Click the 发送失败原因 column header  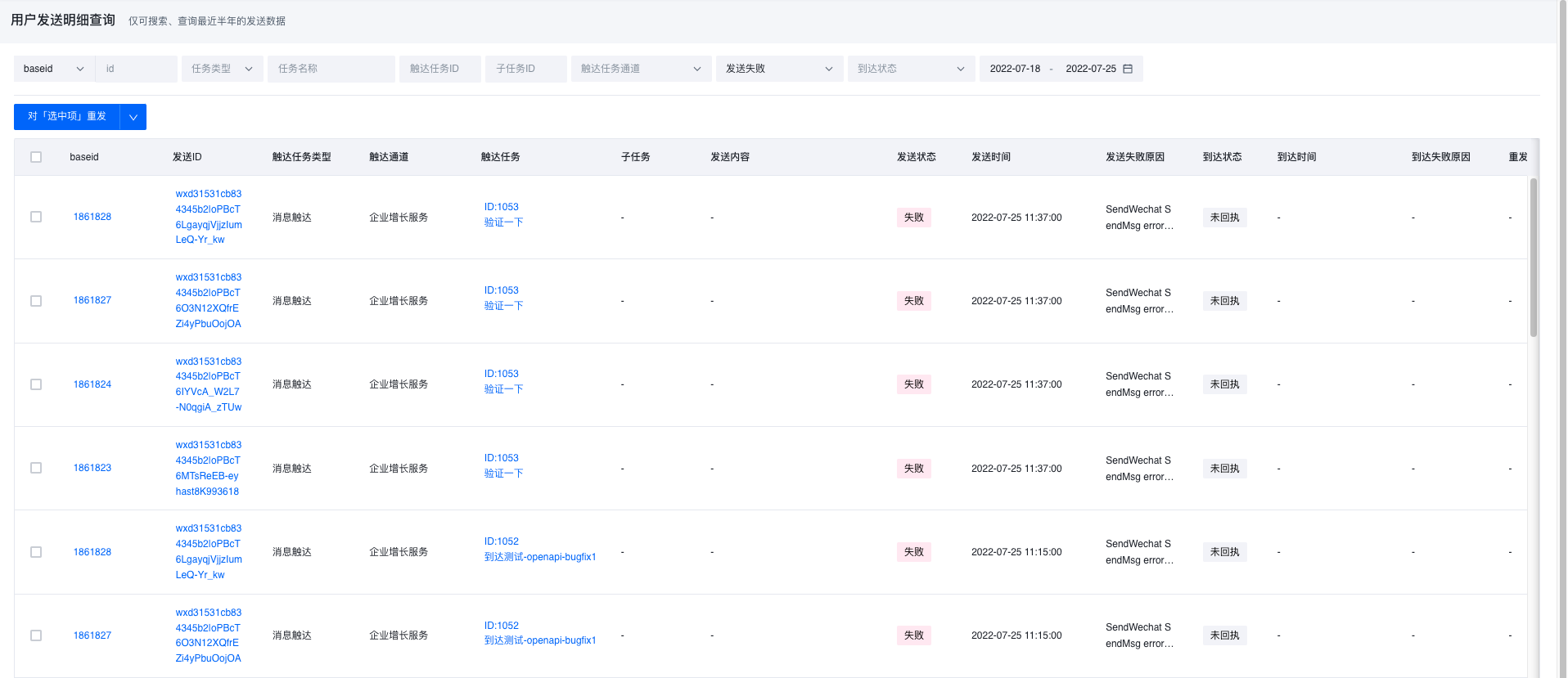pyautogui.click(x=1135, y=157)
